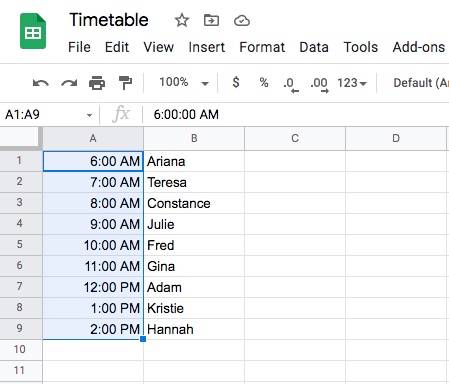
Task: Select the cell Kristie
Action: (x=194, y=308)
